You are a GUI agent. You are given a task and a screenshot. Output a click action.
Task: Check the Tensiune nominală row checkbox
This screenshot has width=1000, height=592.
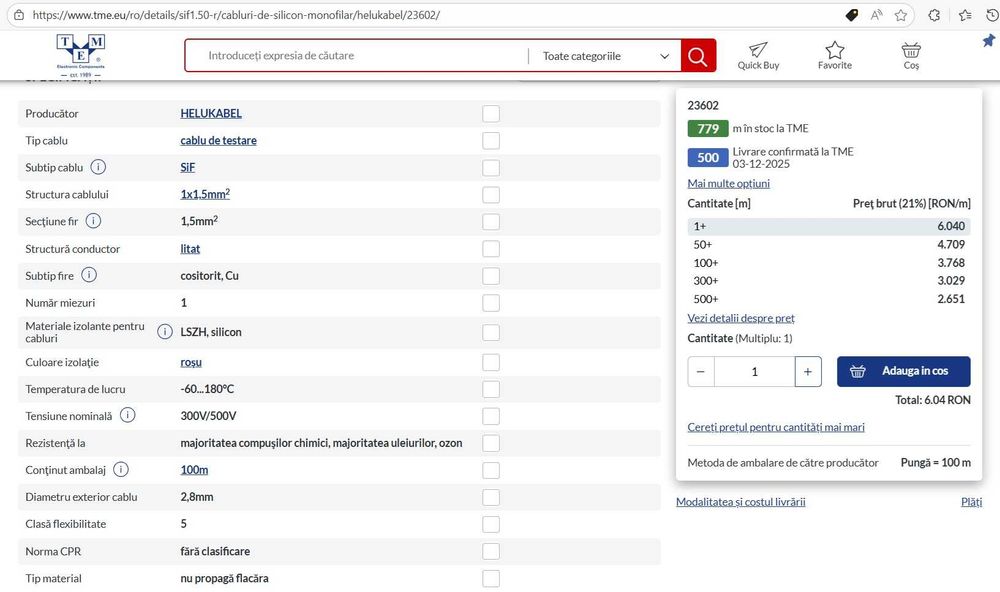[491, 416]
